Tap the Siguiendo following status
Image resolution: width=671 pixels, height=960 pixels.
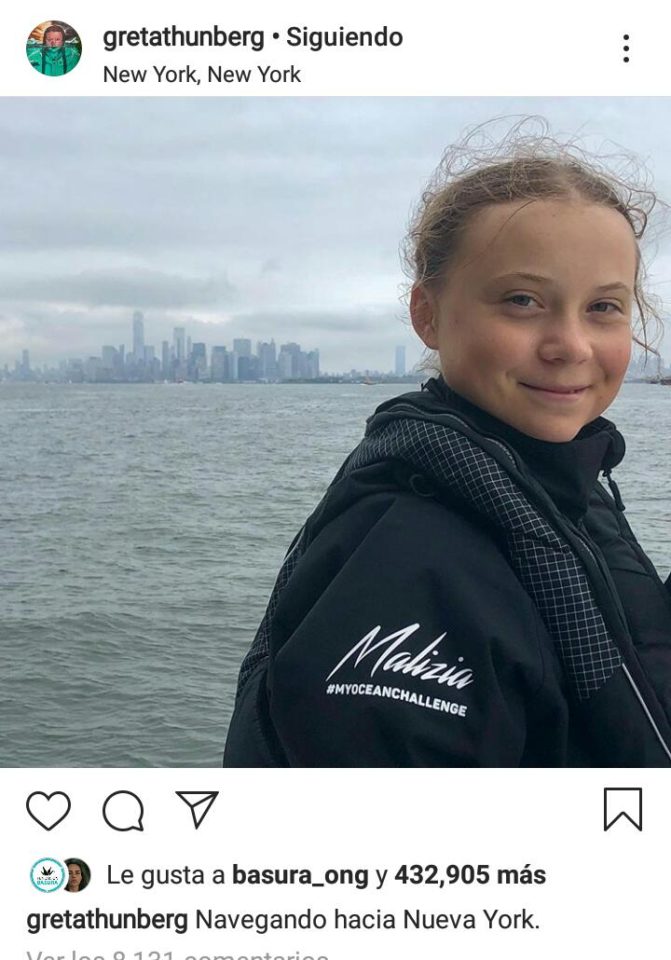coord(345,37)
